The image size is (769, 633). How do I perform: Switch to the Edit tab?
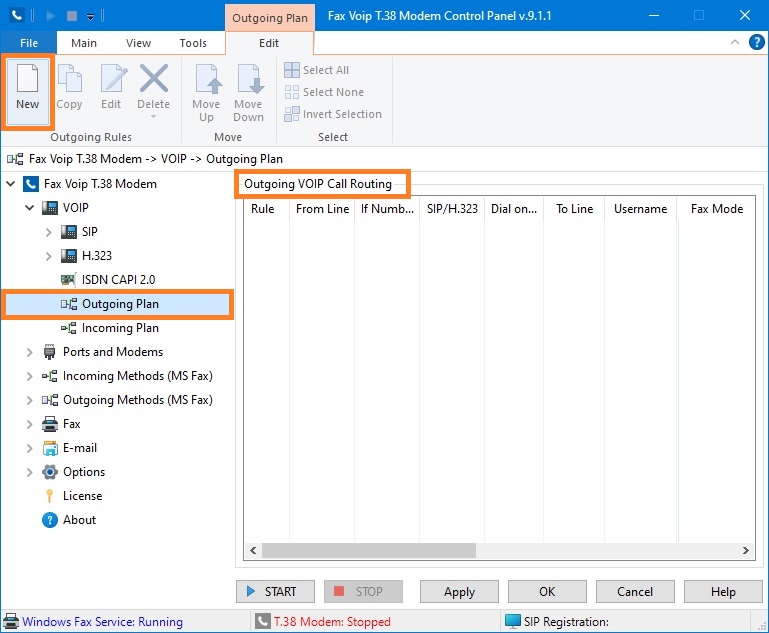click(269, 43)
